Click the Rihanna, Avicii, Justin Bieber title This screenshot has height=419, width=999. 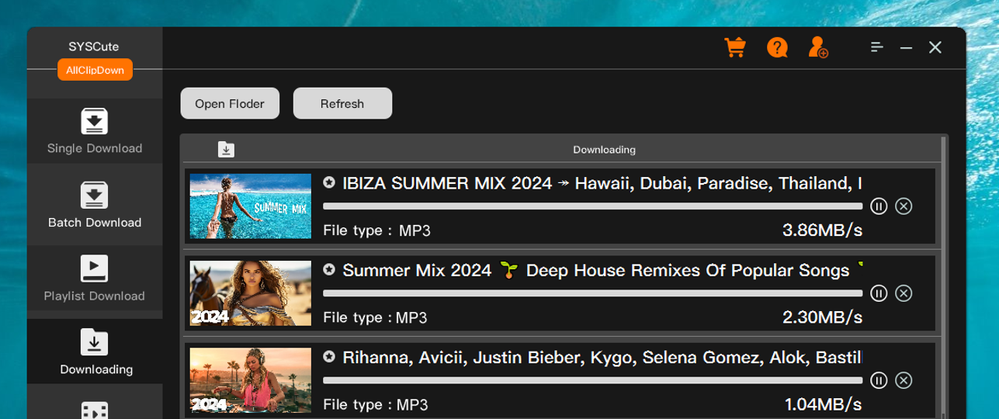[x=602, y=357]
